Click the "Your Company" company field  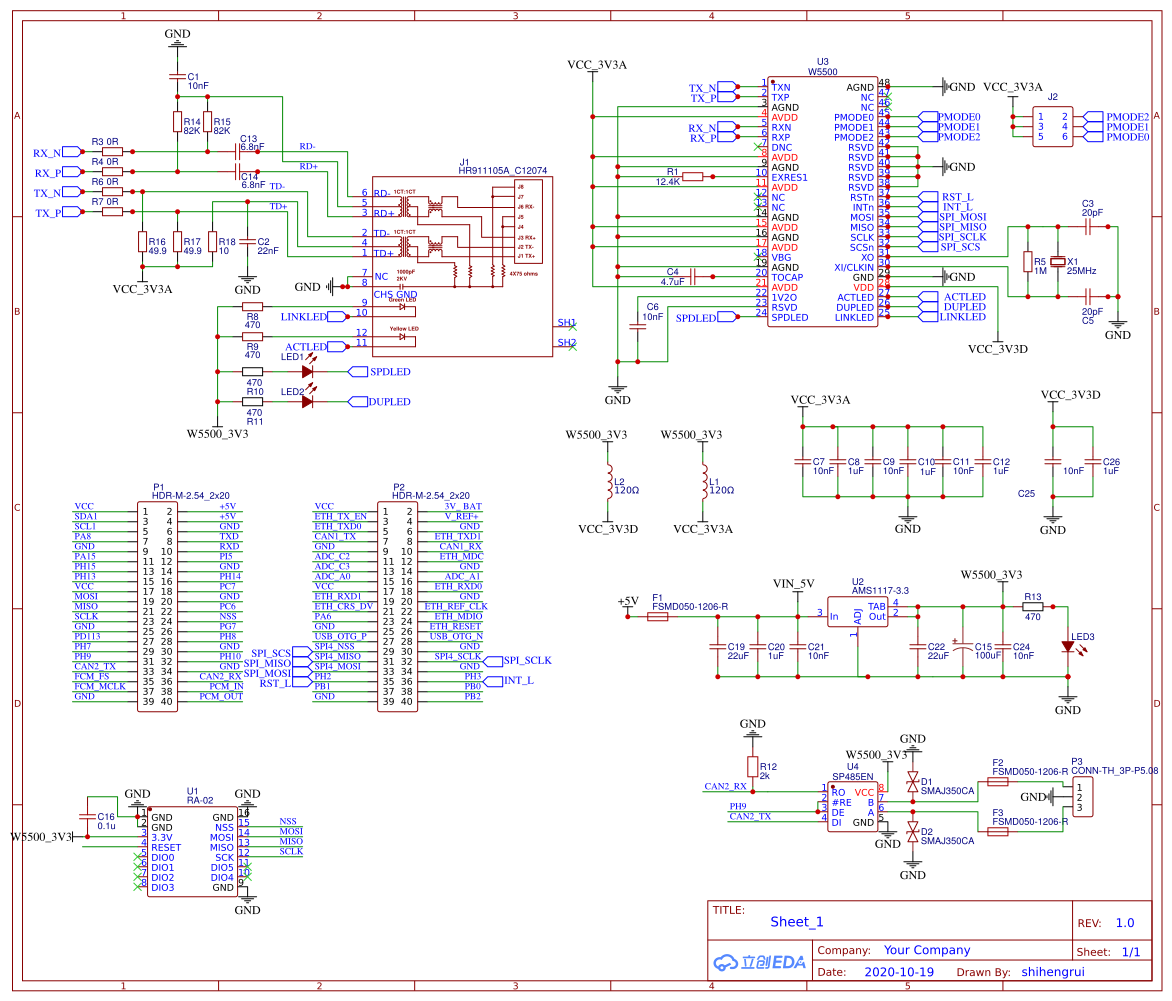(x=927, y=950)
